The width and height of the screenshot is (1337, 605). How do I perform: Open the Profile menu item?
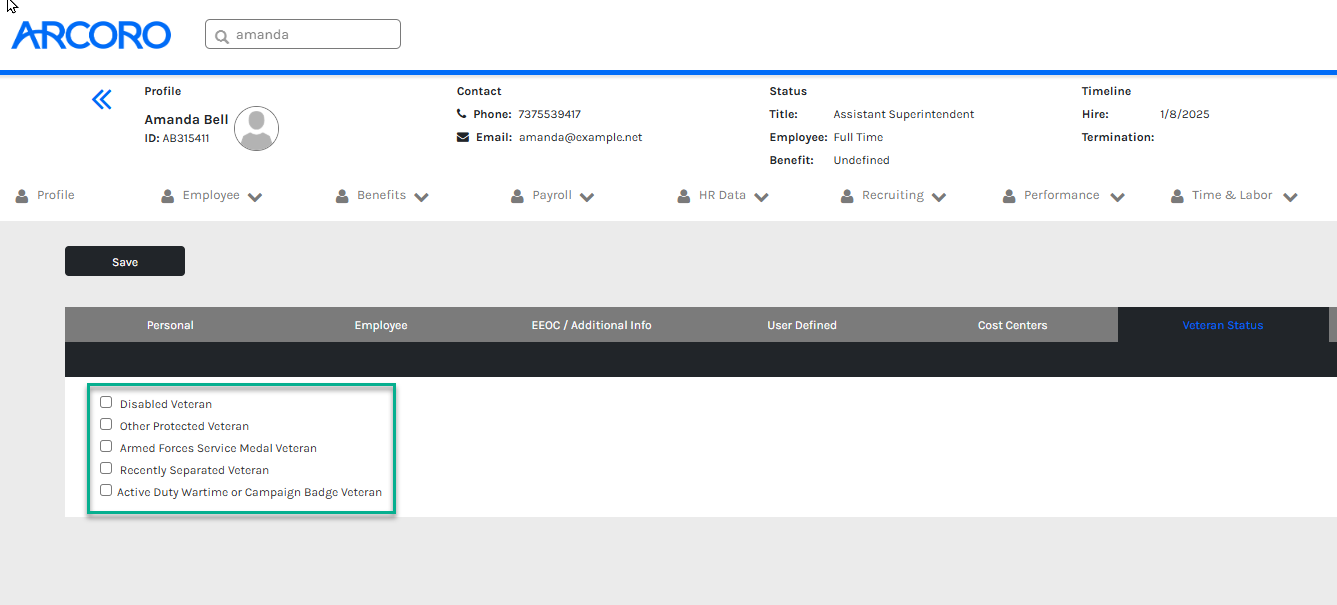pos(56,195)
